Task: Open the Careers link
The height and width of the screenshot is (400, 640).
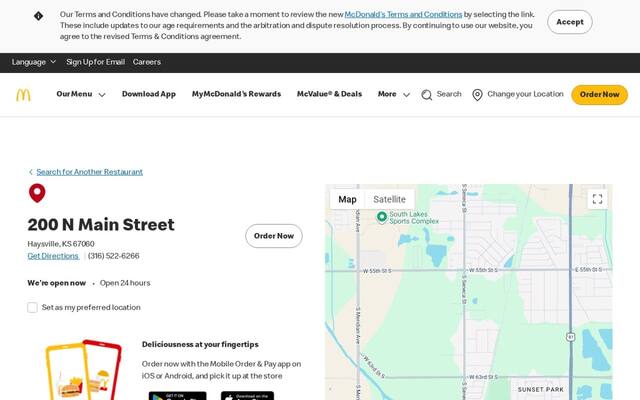Action: tap(147, 62)
